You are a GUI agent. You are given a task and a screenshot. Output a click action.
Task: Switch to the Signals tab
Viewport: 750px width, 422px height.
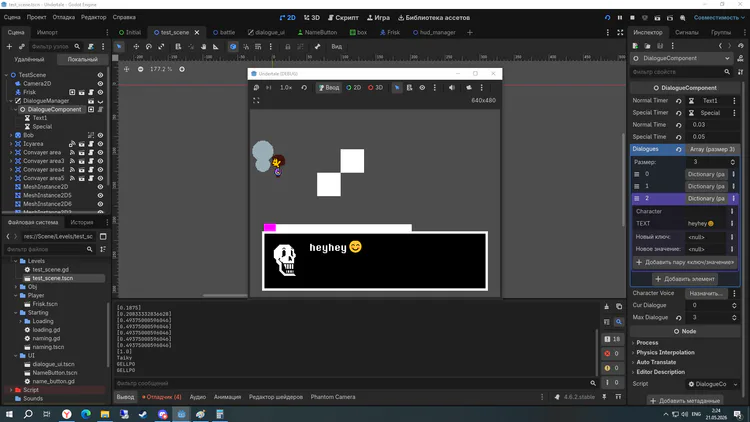[x=686, y=33]
